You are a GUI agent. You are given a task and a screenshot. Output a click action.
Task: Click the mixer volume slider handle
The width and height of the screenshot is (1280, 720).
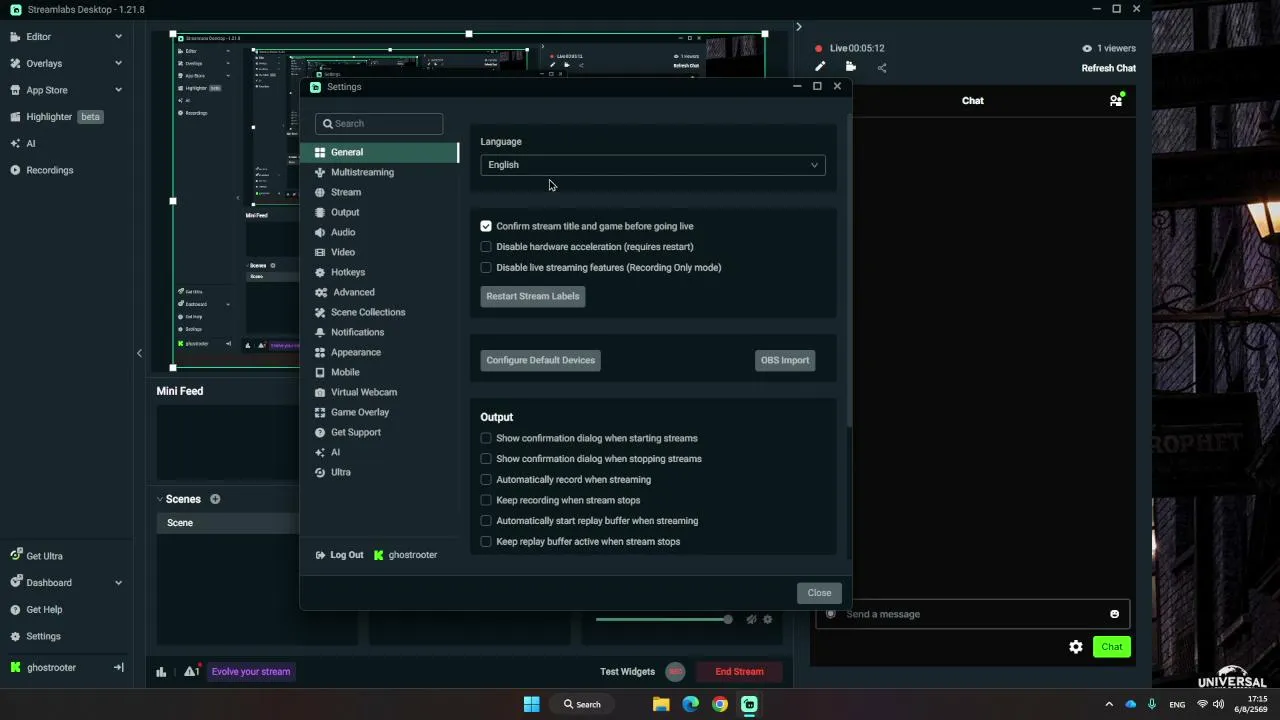pos(728,620)
